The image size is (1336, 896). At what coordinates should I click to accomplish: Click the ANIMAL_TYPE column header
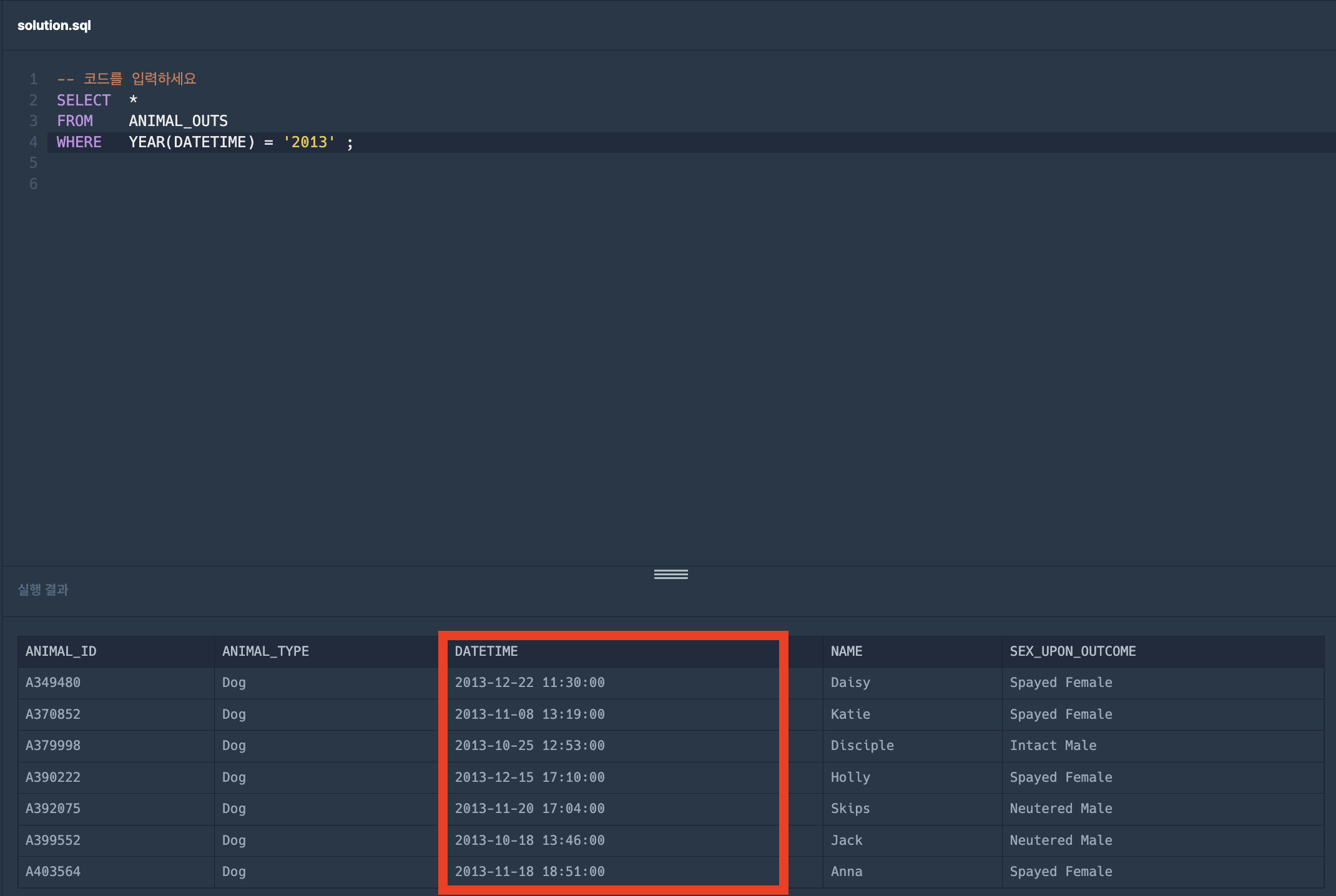[265, 651]
